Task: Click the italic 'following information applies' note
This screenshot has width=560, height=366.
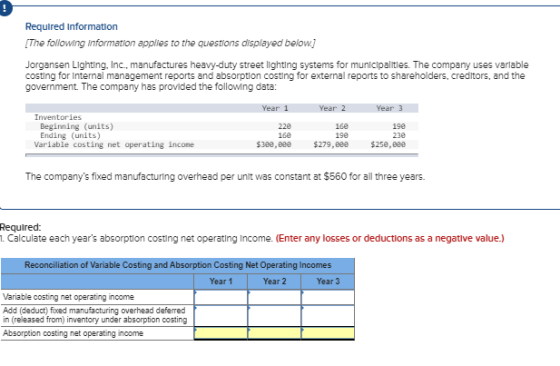Action: click(x=170, y=43)
